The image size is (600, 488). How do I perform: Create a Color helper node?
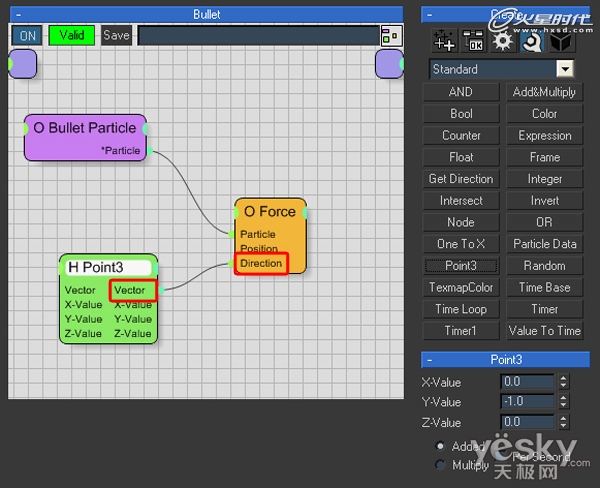click(x=545, y=114)
